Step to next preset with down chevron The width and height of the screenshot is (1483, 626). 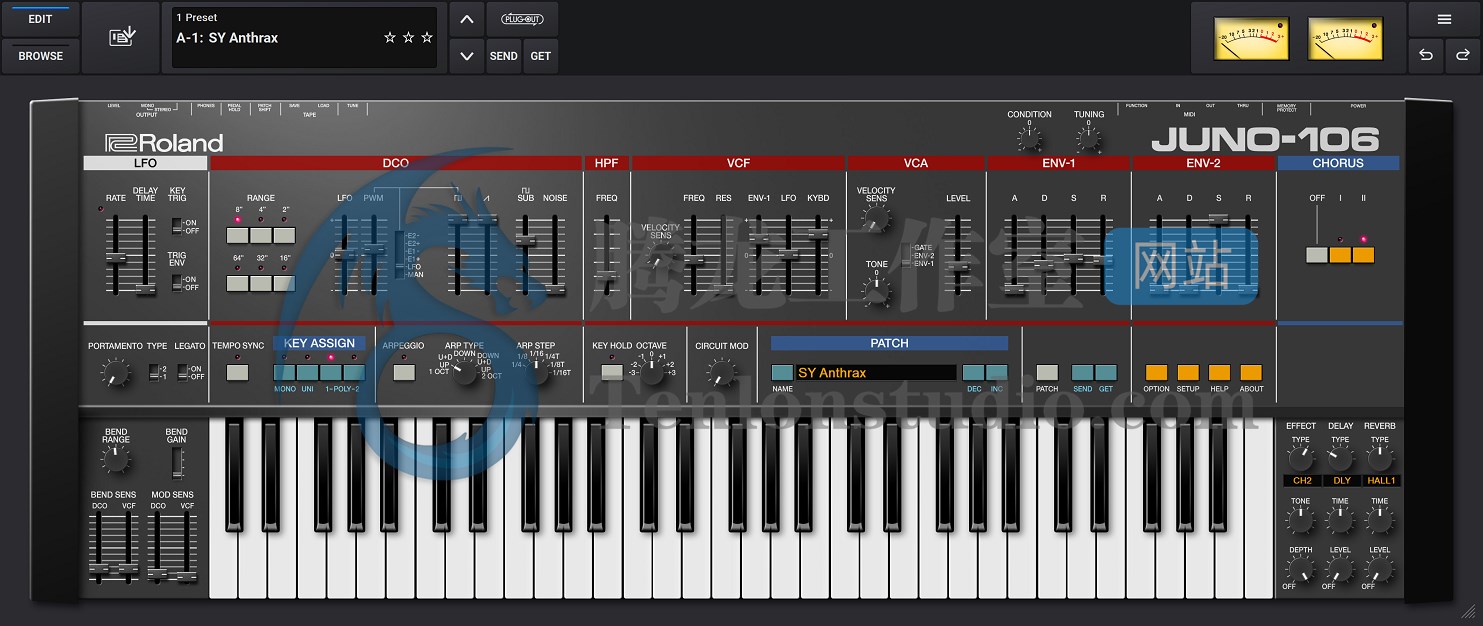pos(466,56)
